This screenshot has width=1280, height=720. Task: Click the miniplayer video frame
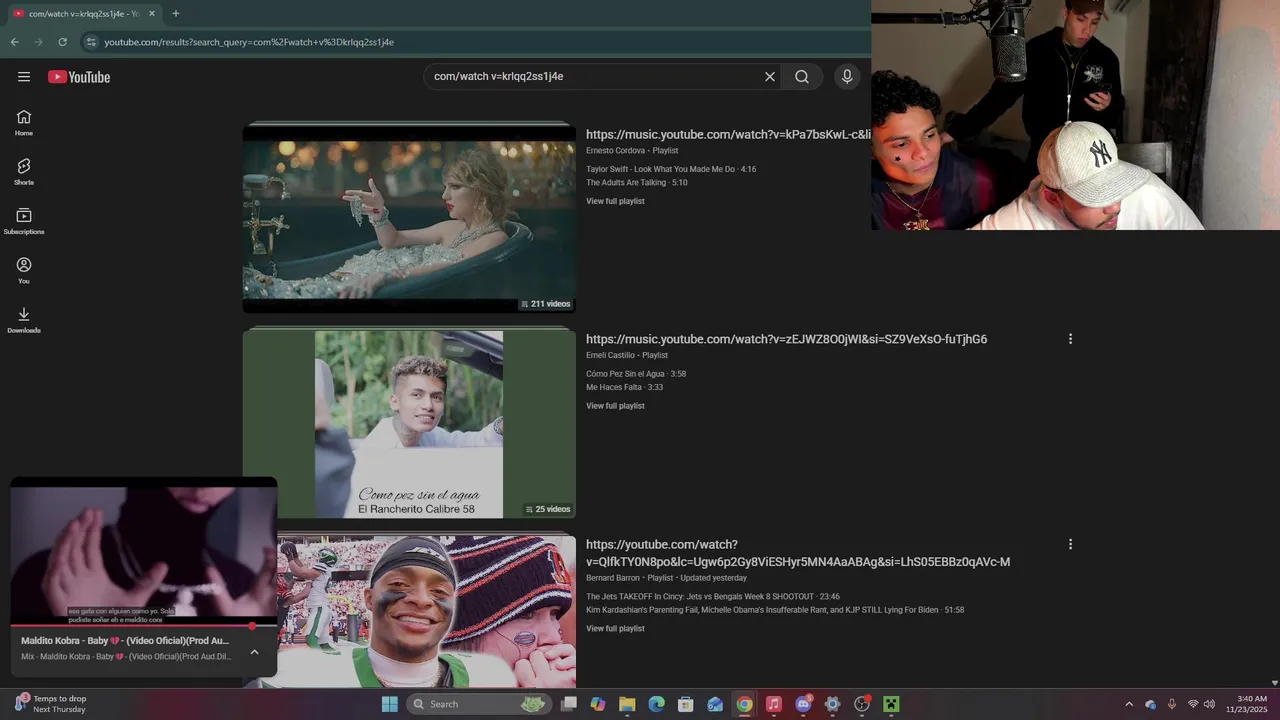tap(143, 551)
